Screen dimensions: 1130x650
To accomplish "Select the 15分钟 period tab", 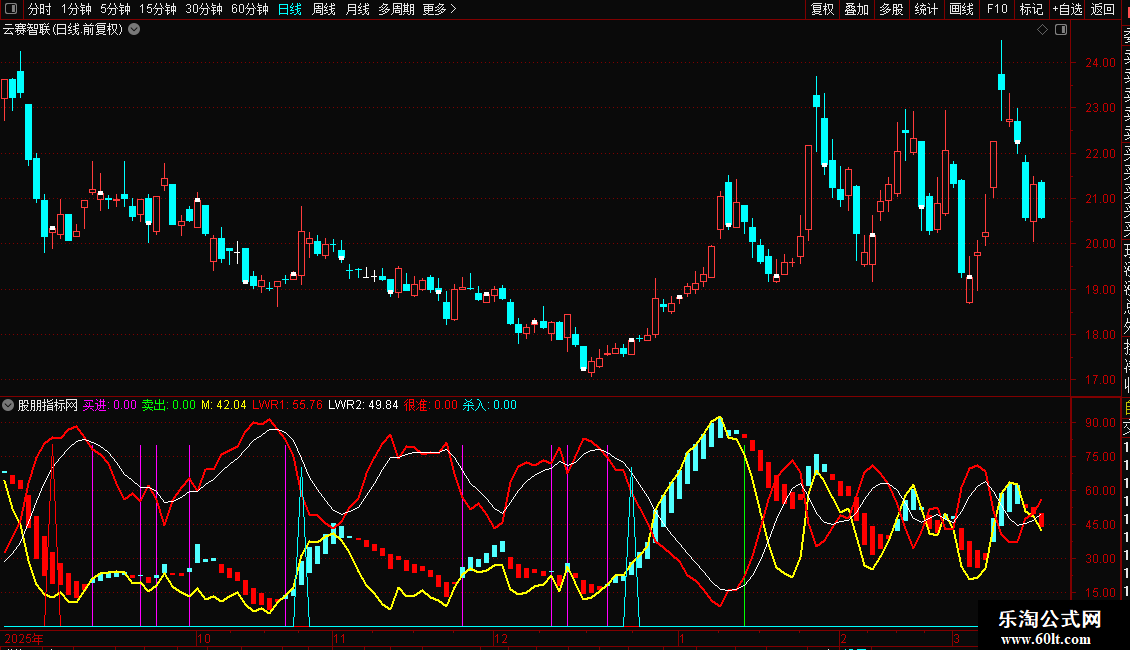I will [158, 9].
